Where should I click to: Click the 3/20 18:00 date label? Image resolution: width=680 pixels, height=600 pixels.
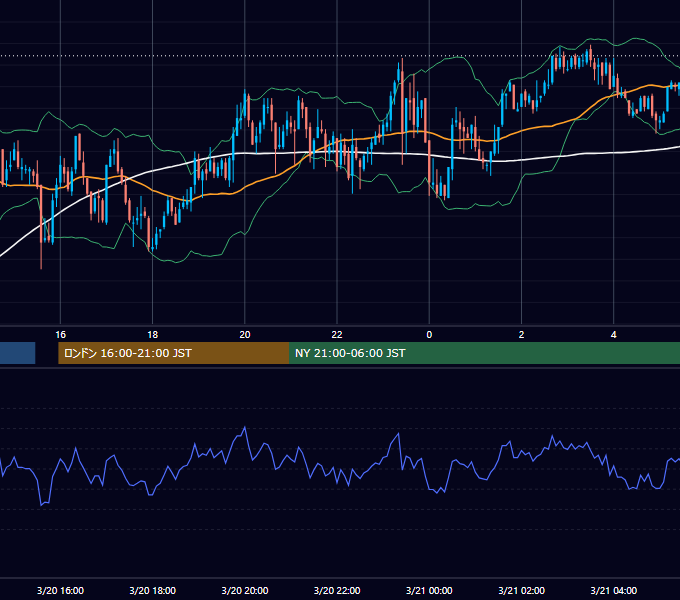tap(153, 590)
